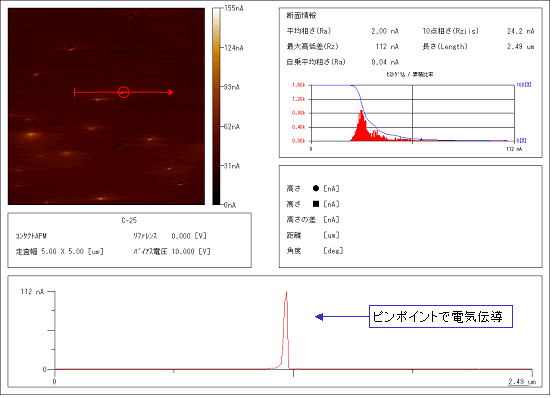Screen dimensions: 553x398
Task: Select the リファレンス value 0.000 [V]
Action: (x=189, y=236)
